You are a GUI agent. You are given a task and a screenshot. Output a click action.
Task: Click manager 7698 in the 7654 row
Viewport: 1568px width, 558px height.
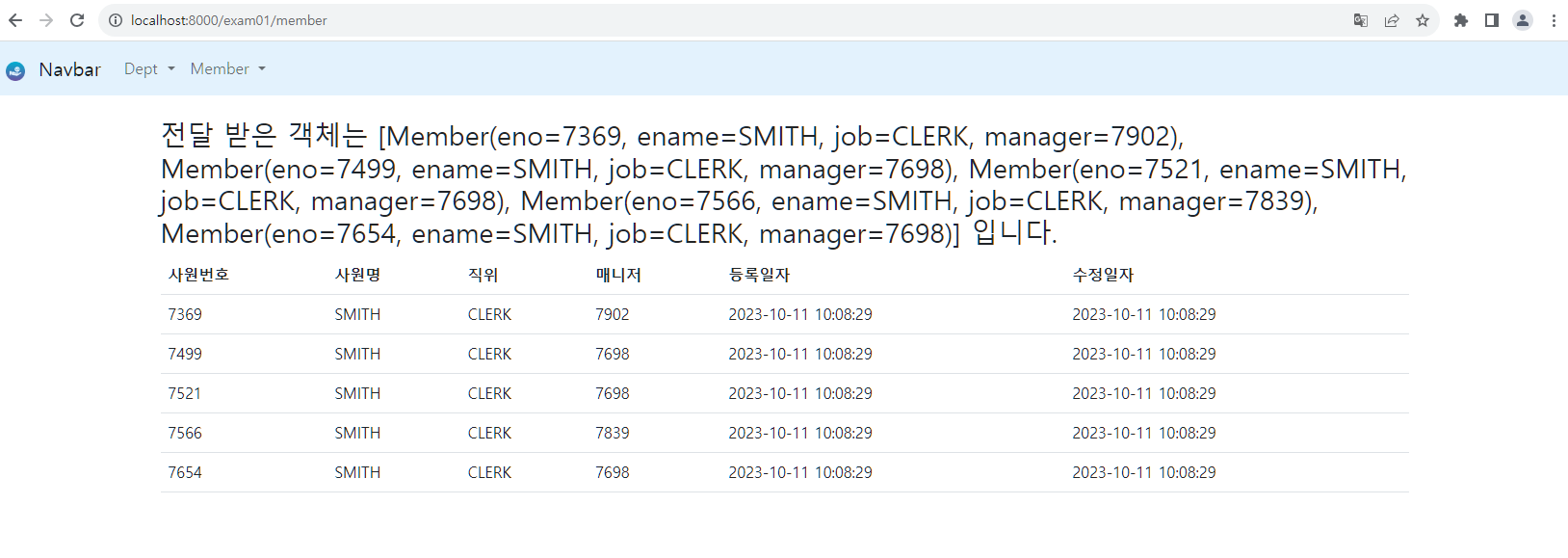(613, 472)
